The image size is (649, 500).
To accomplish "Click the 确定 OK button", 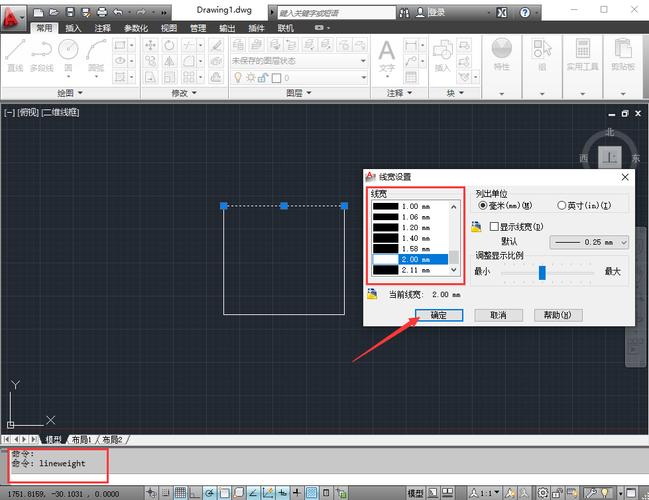I will (439, 315).
